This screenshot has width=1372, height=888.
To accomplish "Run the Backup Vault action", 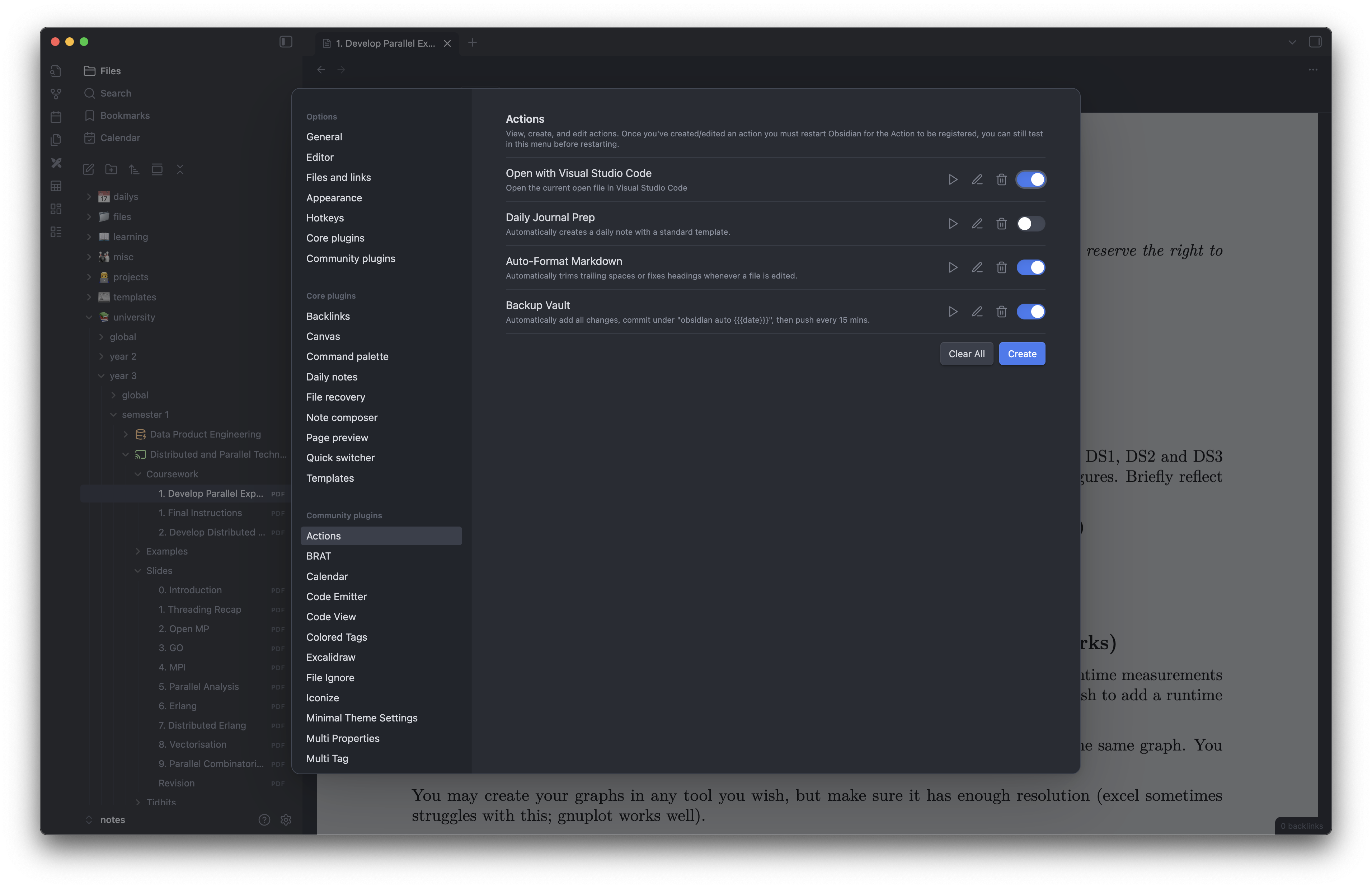I will [953, 312].
